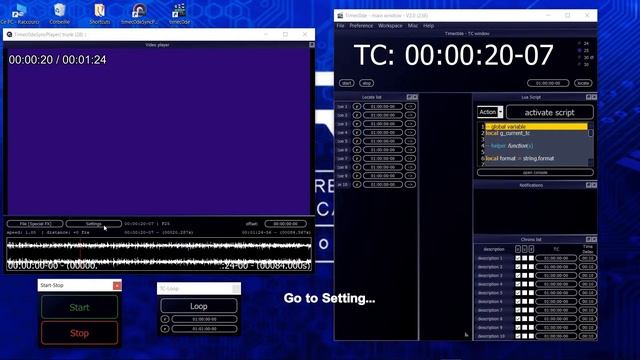Open the Action dropdown in Lua Script
640x360 pixels.
490,112
